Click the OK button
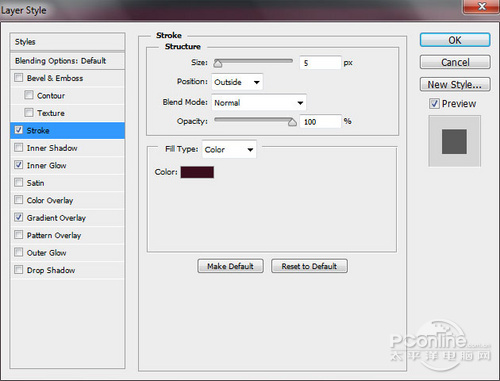The width and height of the screenshot is (500, 381). coord(455,40)
